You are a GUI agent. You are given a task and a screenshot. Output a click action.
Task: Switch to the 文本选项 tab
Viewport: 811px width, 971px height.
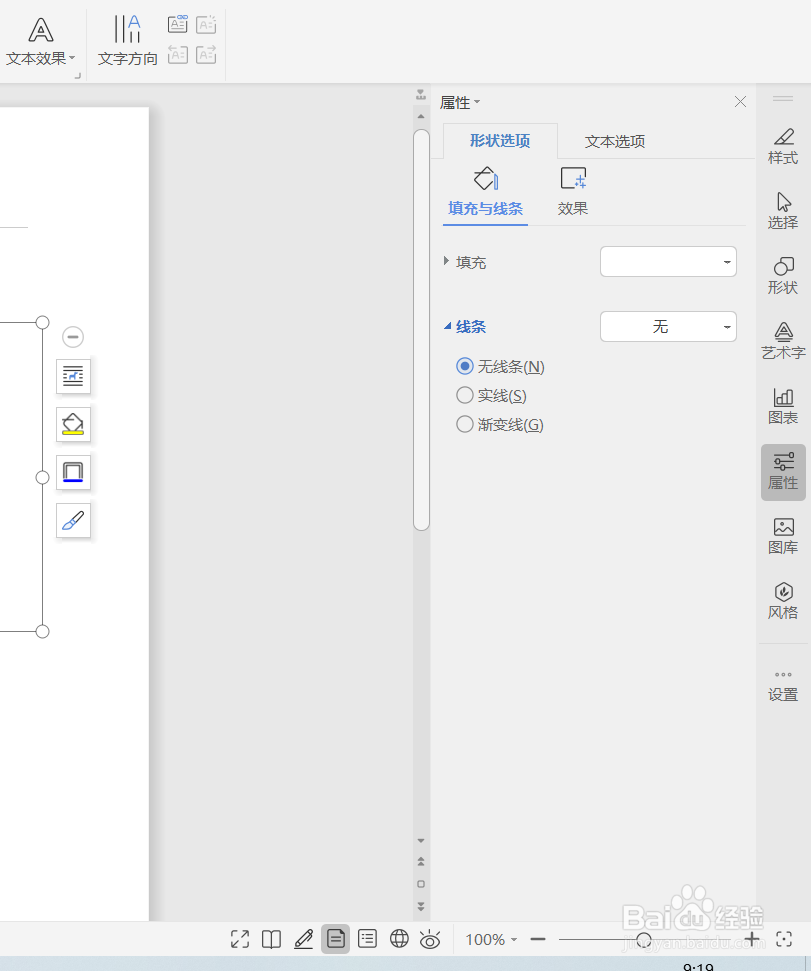[613, 141]
